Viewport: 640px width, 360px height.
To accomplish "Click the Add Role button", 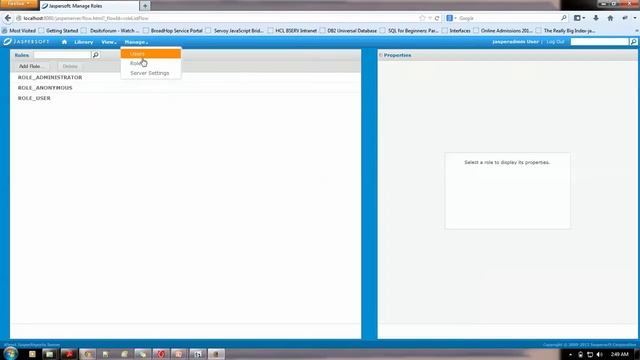I will [x=31, y=66].
